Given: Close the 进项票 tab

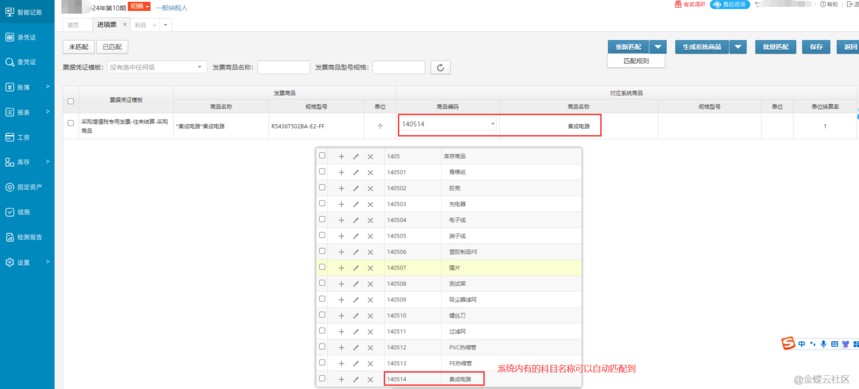Looking at the screenshot, I should pos(125,25).
